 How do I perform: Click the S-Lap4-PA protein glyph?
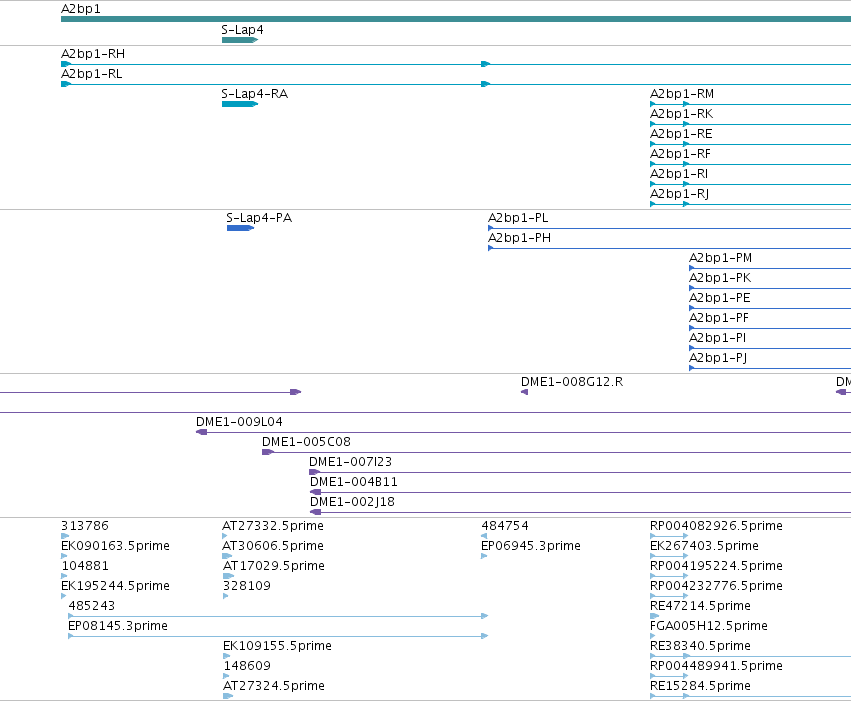click(x=240, y=228)
